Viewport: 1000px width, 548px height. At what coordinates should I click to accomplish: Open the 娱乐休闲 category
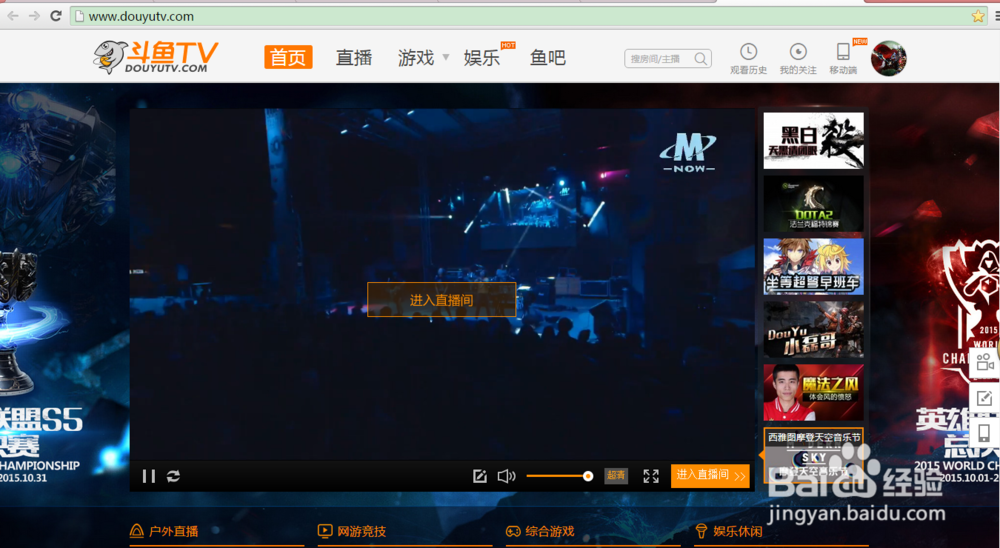click(728, 531)
